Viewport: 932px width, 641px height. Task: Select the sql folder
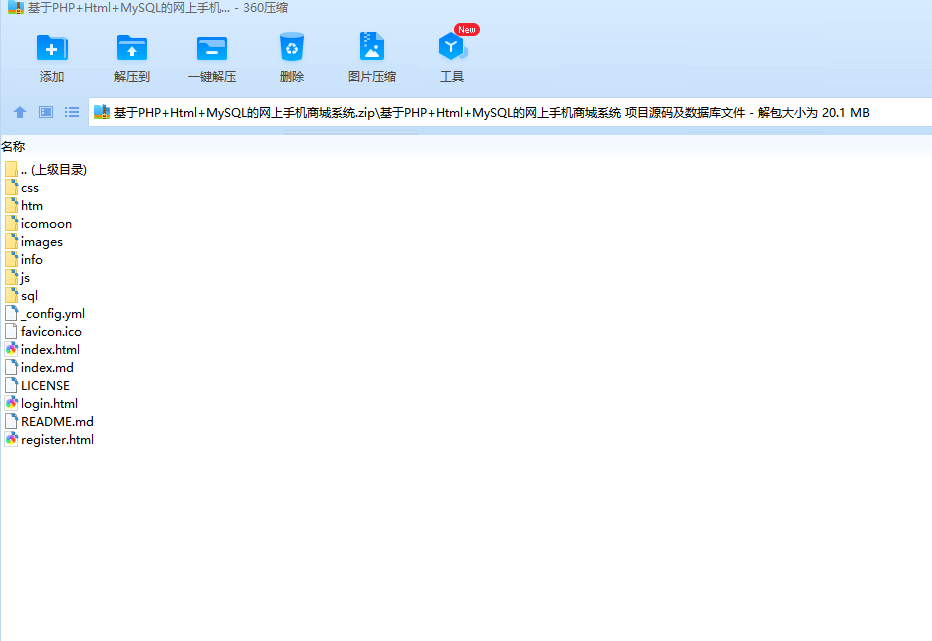pyautogui.click(x=21, y=296)
